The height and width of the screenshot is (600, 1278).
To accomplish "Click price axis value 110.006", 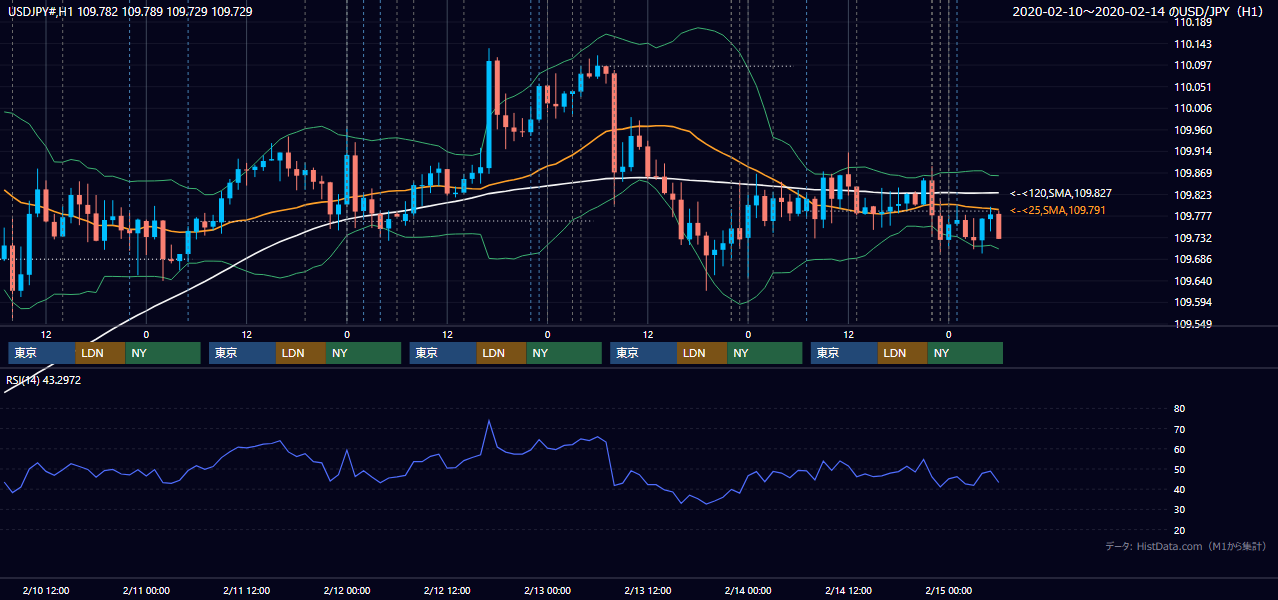I will tap(1194, 108).
